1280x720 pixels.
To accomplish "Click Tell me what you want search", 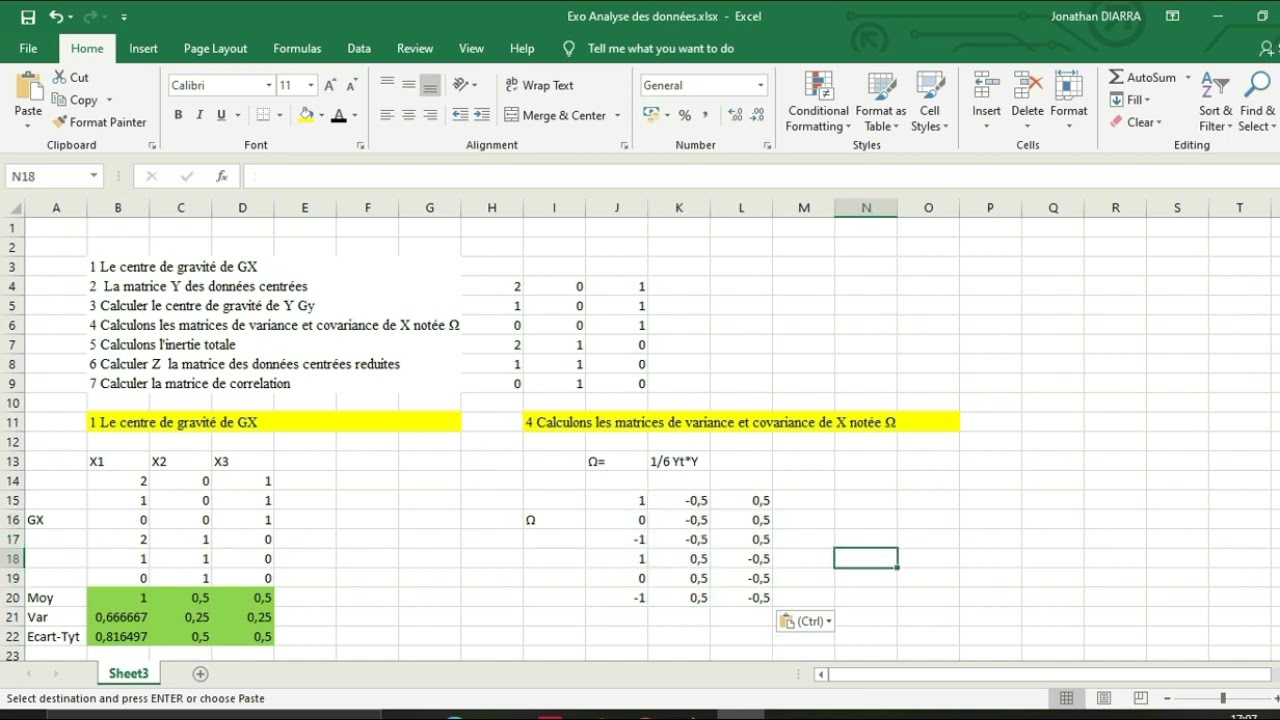I will pyautogui.click(x=660, y=48).
